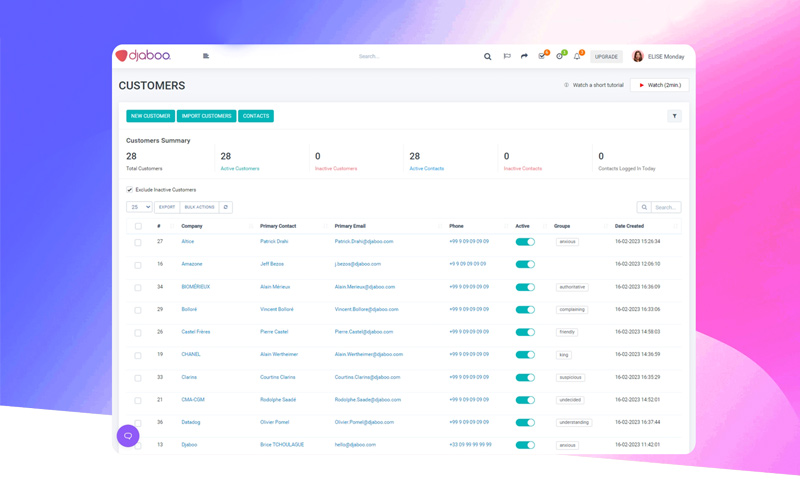Screen dimensions: 800x500
Task: Open the tasks checklist icon with badge
Action: (542, 56)
